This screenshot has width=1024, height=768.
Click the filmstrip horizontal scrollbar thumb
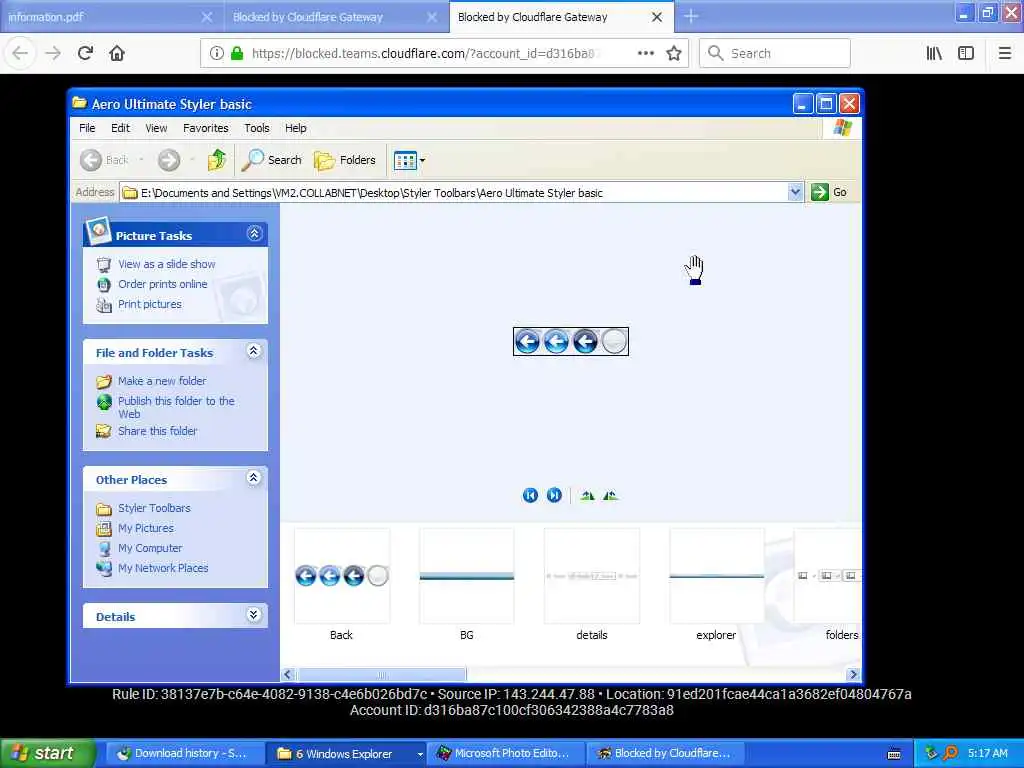[x=381, y=675]
